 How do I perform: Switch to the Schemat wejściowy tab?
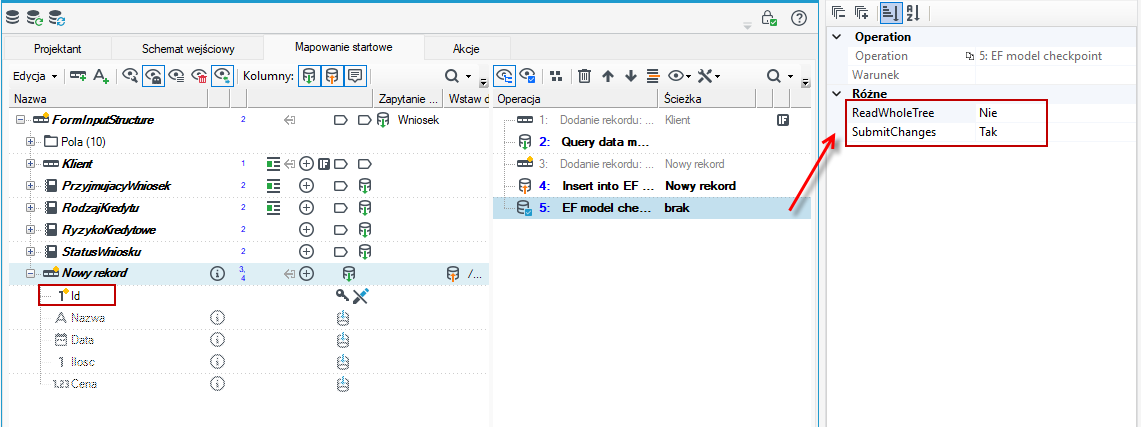tap(188, 49)
